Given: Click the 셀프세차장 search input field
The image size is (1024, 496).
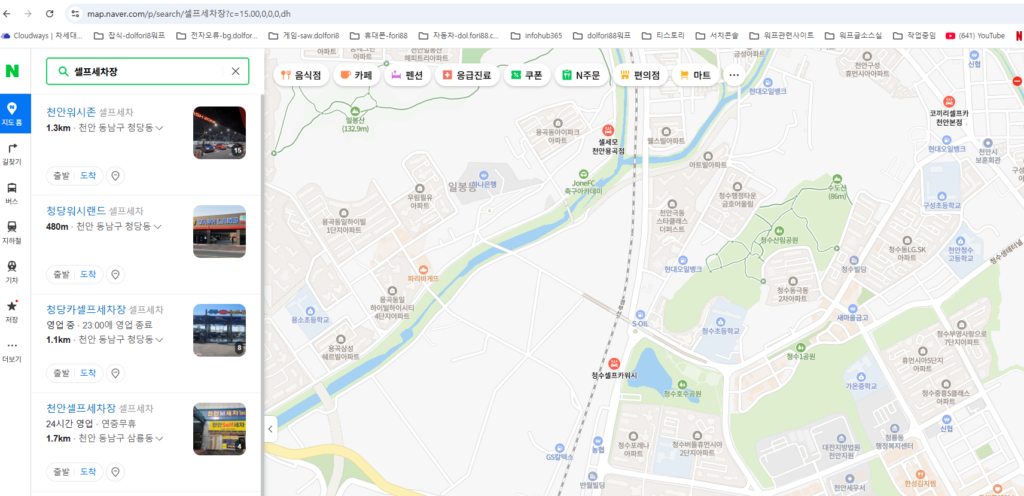Looking at the screenshot, I should point(145,71).
